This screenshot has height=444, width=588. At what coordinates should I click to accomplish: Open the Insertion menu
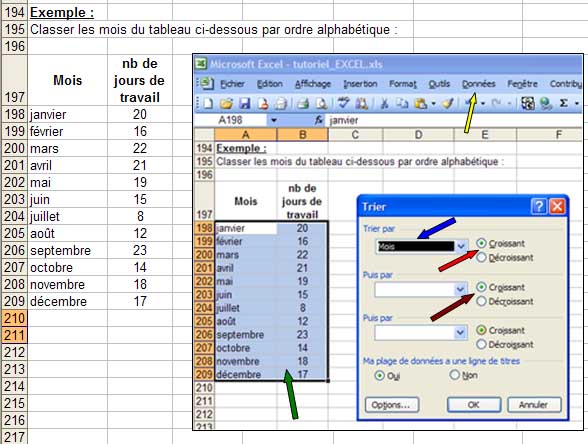coord(360,84)
